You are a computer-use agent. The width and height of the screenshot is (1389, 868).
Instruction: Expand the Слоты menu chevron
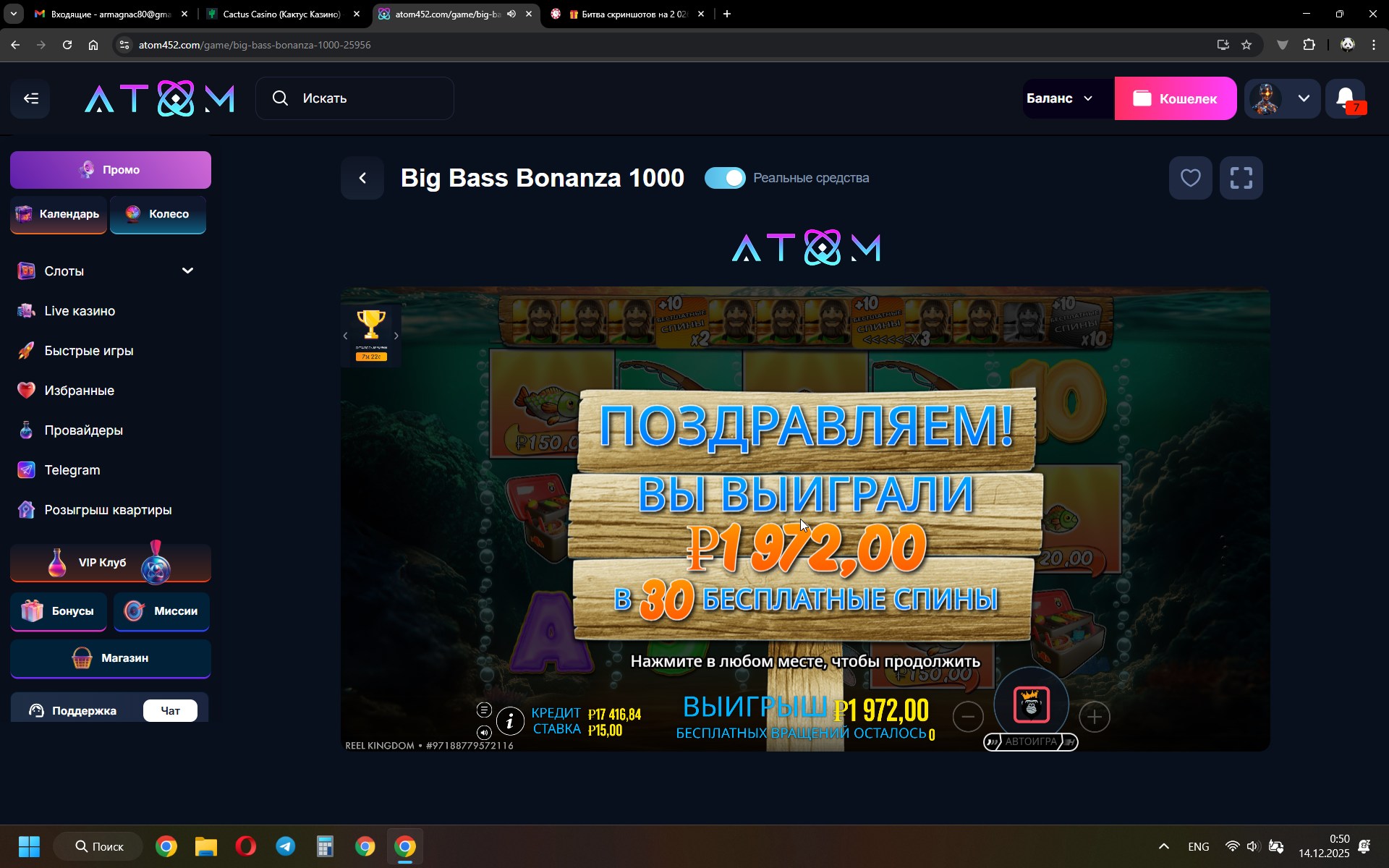tap(187, 271)
